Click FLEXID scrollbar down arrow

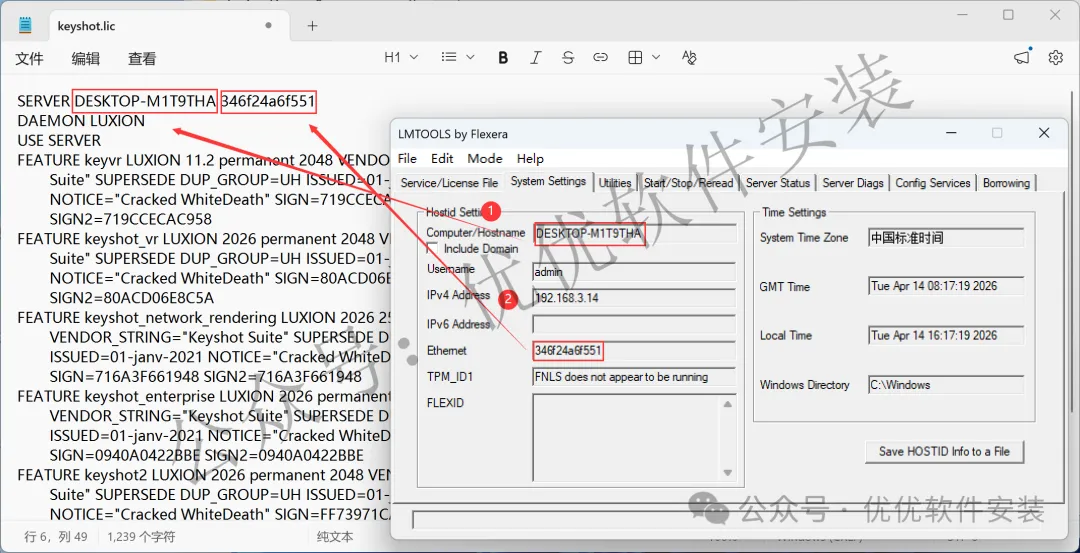[x=727, y=473]
